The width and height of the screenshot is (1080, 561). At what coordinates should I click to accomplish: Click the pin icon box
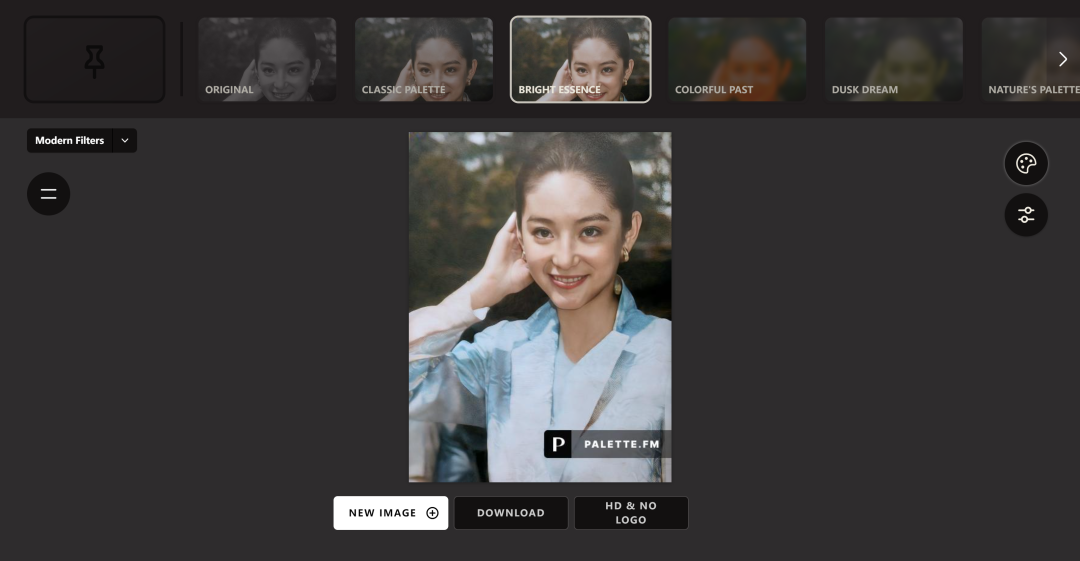click(94, 60)
